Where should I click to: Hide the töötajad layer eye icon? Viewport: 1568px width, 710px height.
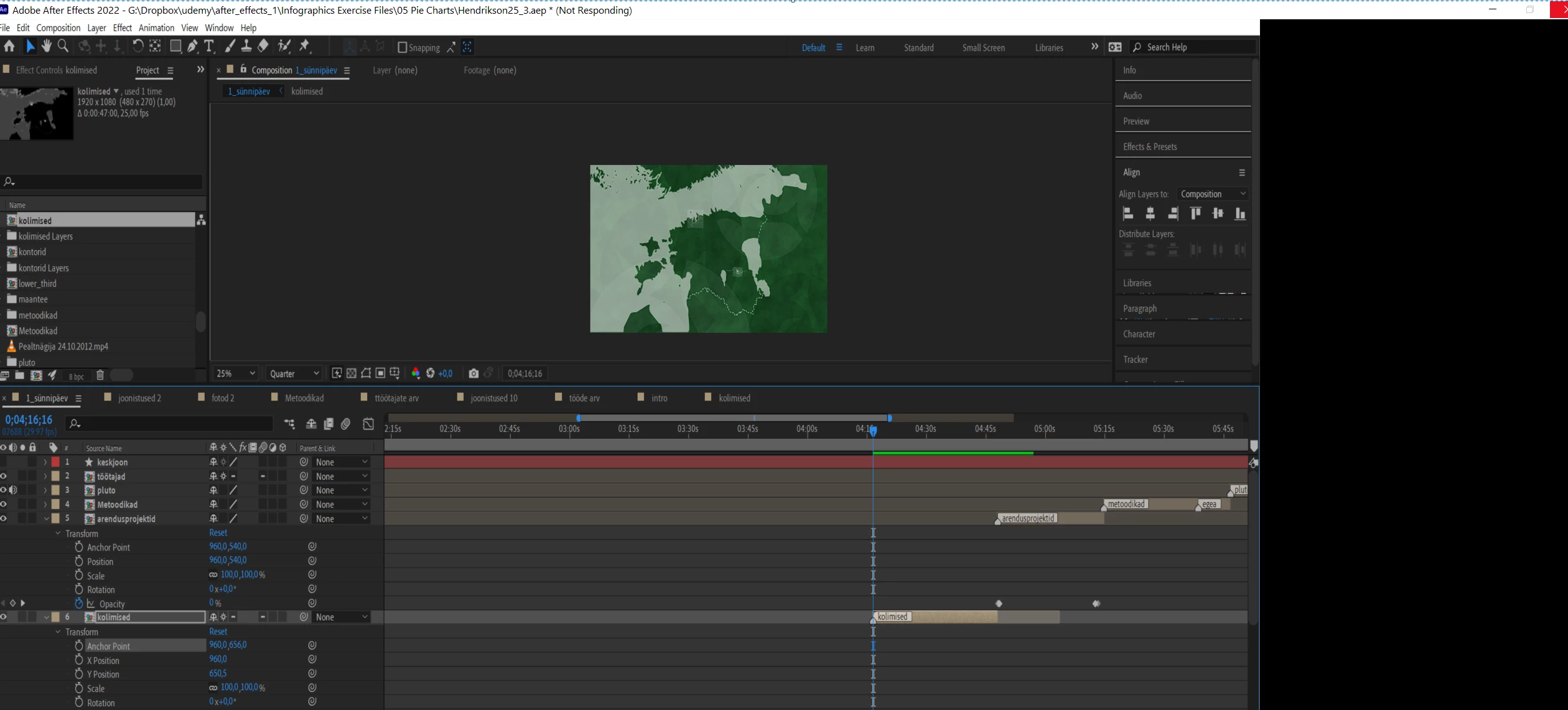pyautogui.click(x=4, y=476)
